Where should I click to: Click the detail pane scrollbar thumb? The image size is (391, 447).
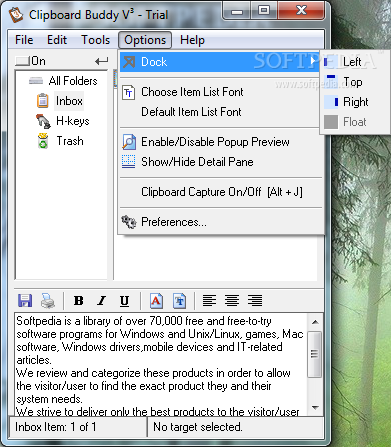[315, 354]
